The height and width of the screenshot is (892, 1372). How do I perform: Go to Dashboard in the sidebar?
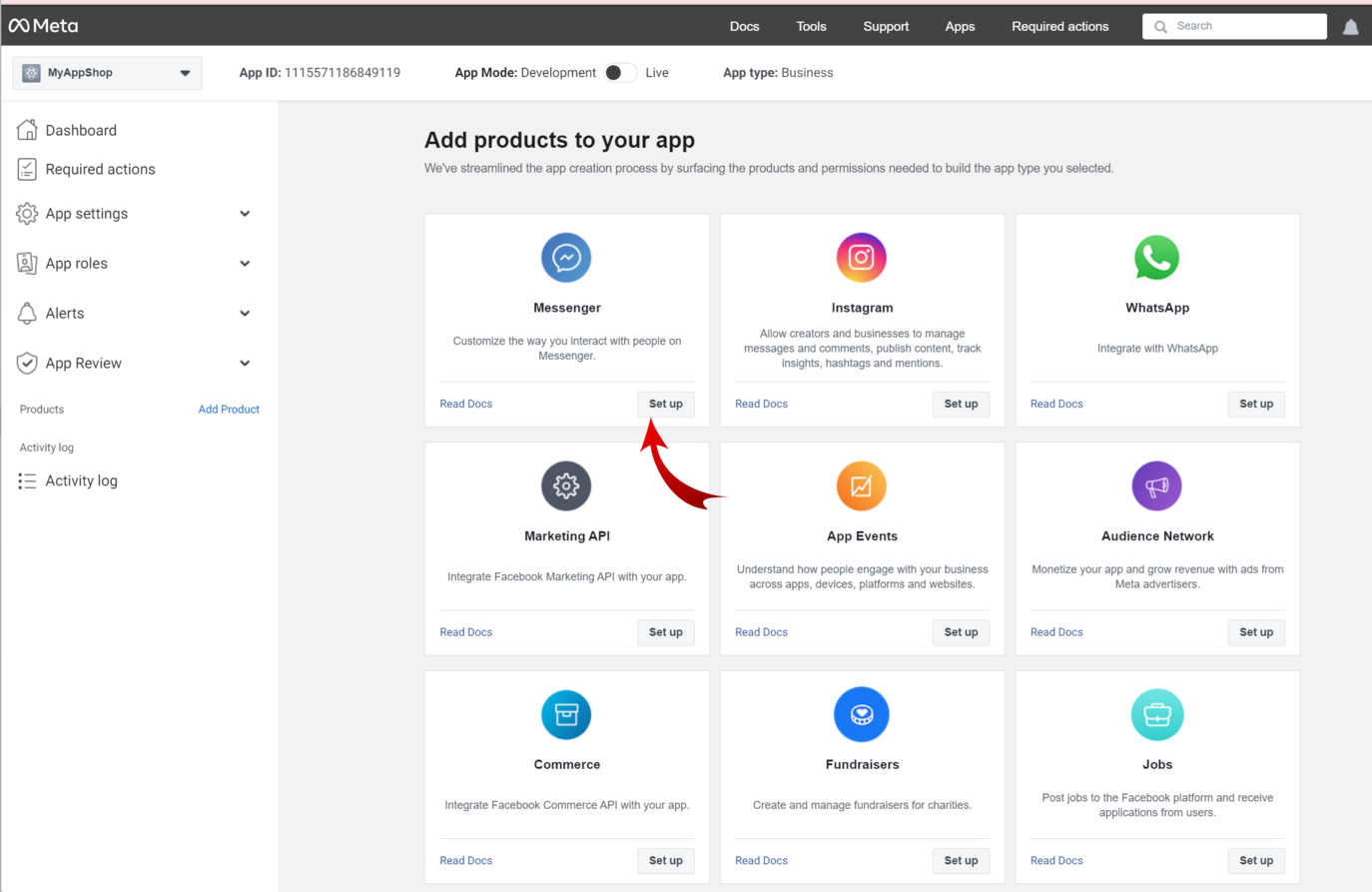(81, 130)
